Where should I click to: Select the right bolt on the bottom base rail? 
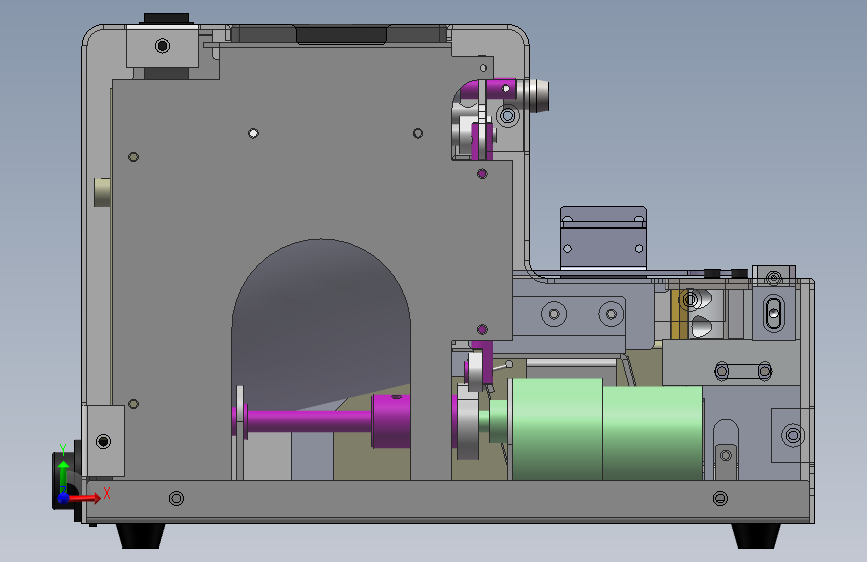pos(720,498)
